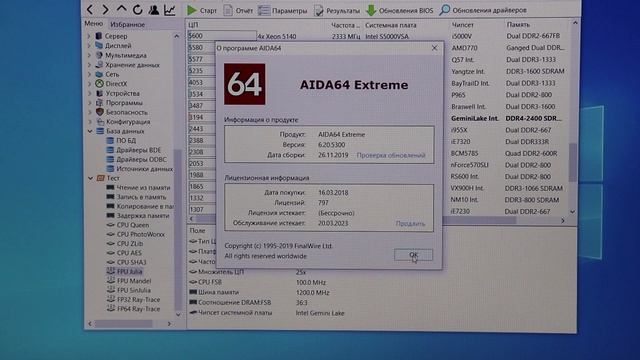Viewport: 640px width, 360px height.
Task: Expand the Дисплей tree node
Action: 89,46
